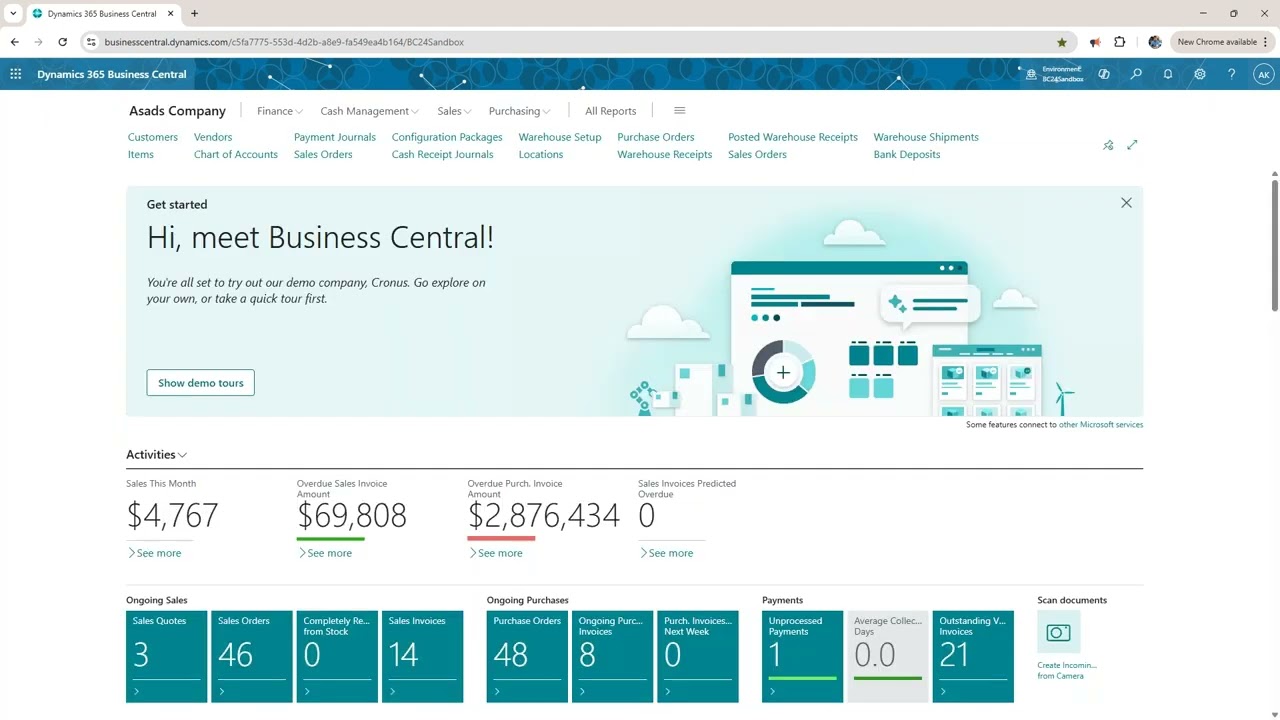Open Outstanding Vendor Invoices tile
1280x720 pixels.
tap(974, 657)
